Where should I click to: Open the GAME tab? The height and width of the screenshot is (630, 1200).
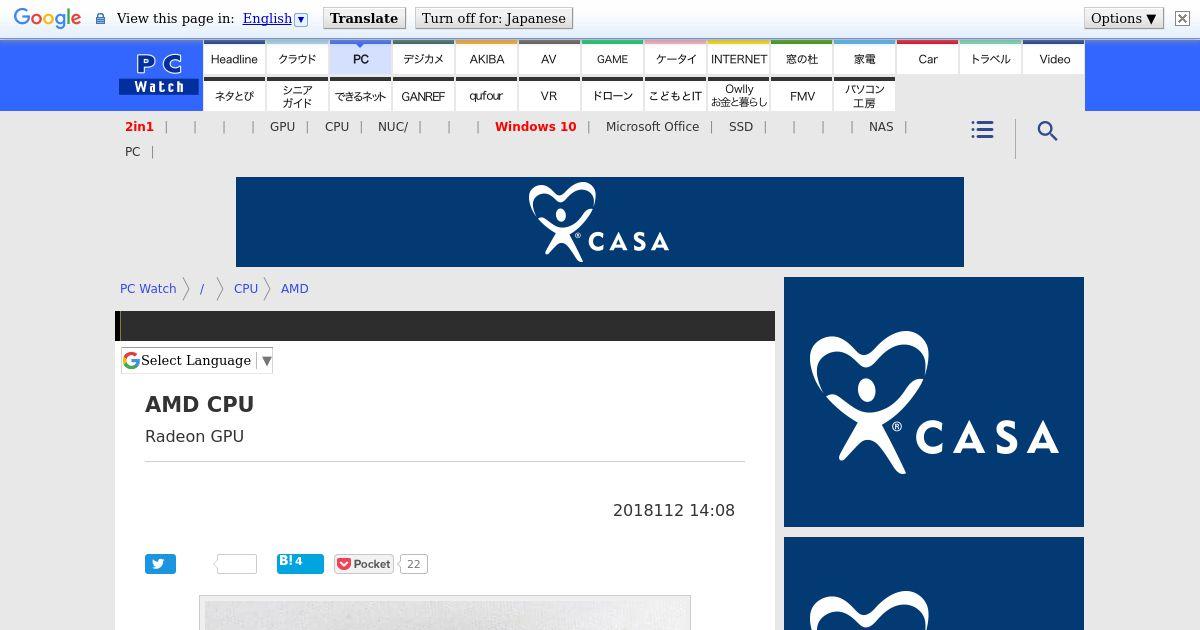click(612, 59)
